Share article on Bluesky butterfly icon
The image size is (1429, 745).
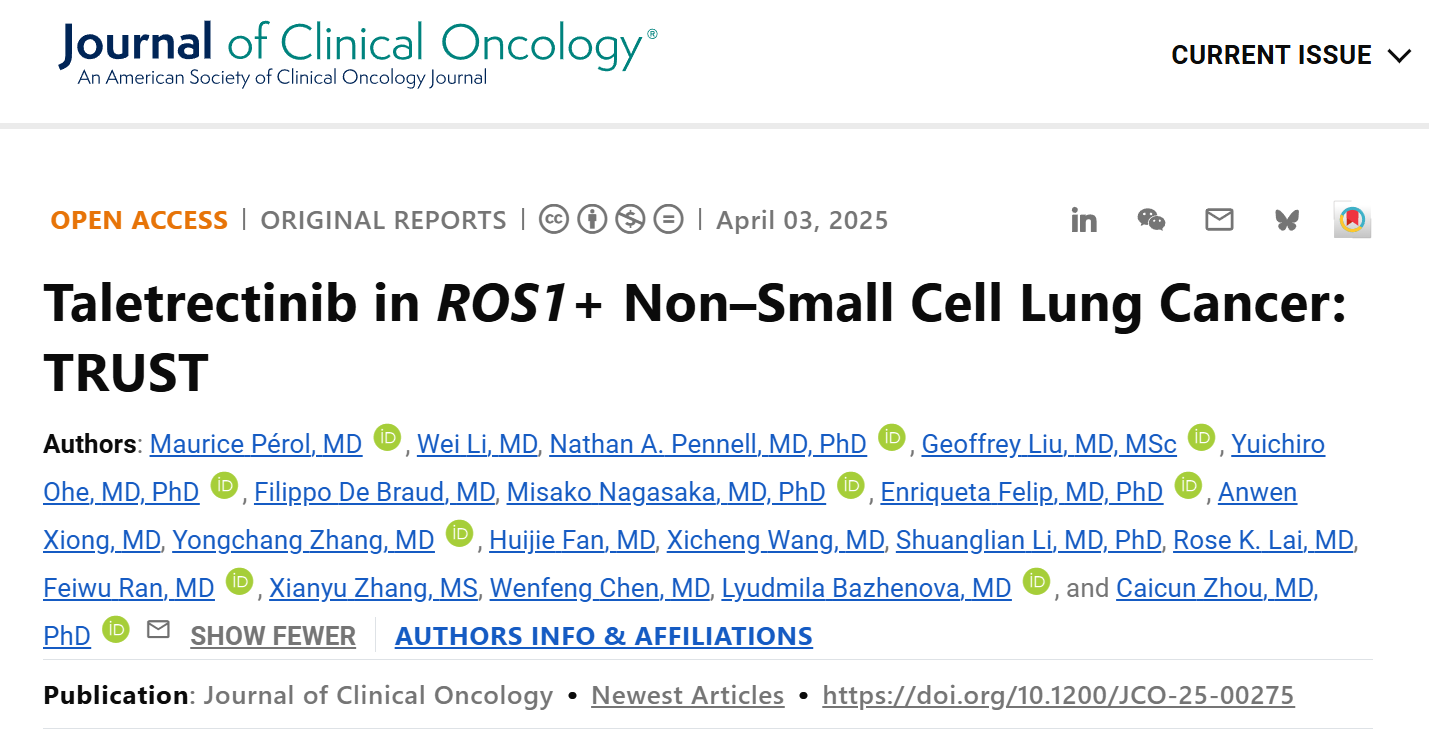pos(1287,220)
